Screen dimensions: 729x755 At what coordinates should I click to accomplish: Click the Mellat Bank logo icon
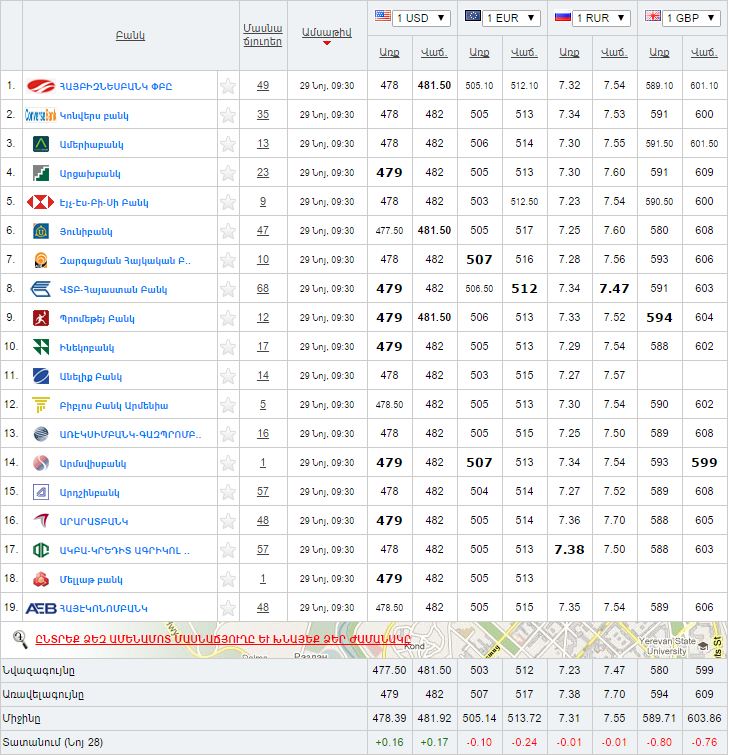pyautogui.click(x=42, y=579)
